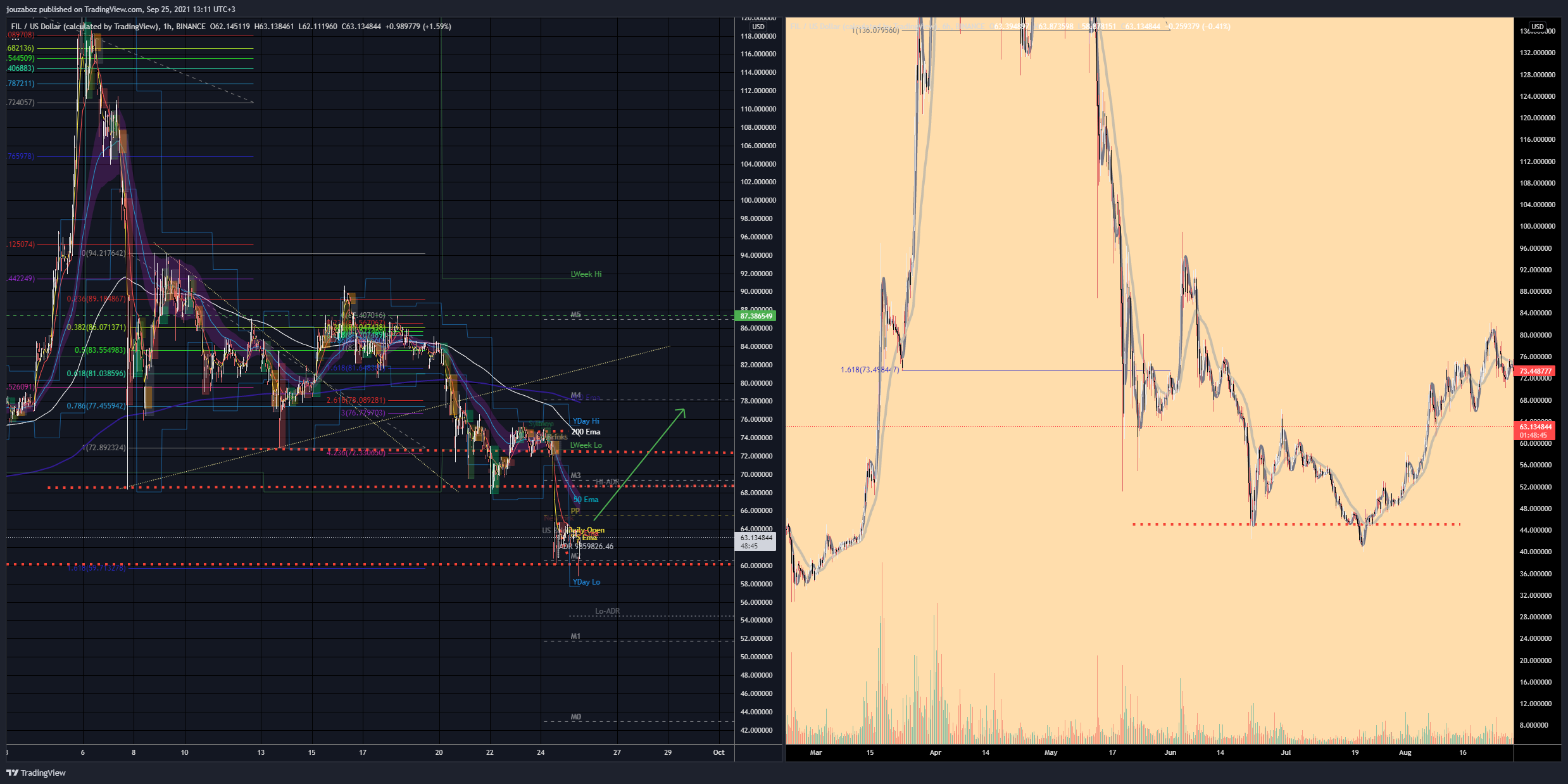1568x784 pixels.
Task: Click the 'M0' pivot label
Action: coord(575,717)
